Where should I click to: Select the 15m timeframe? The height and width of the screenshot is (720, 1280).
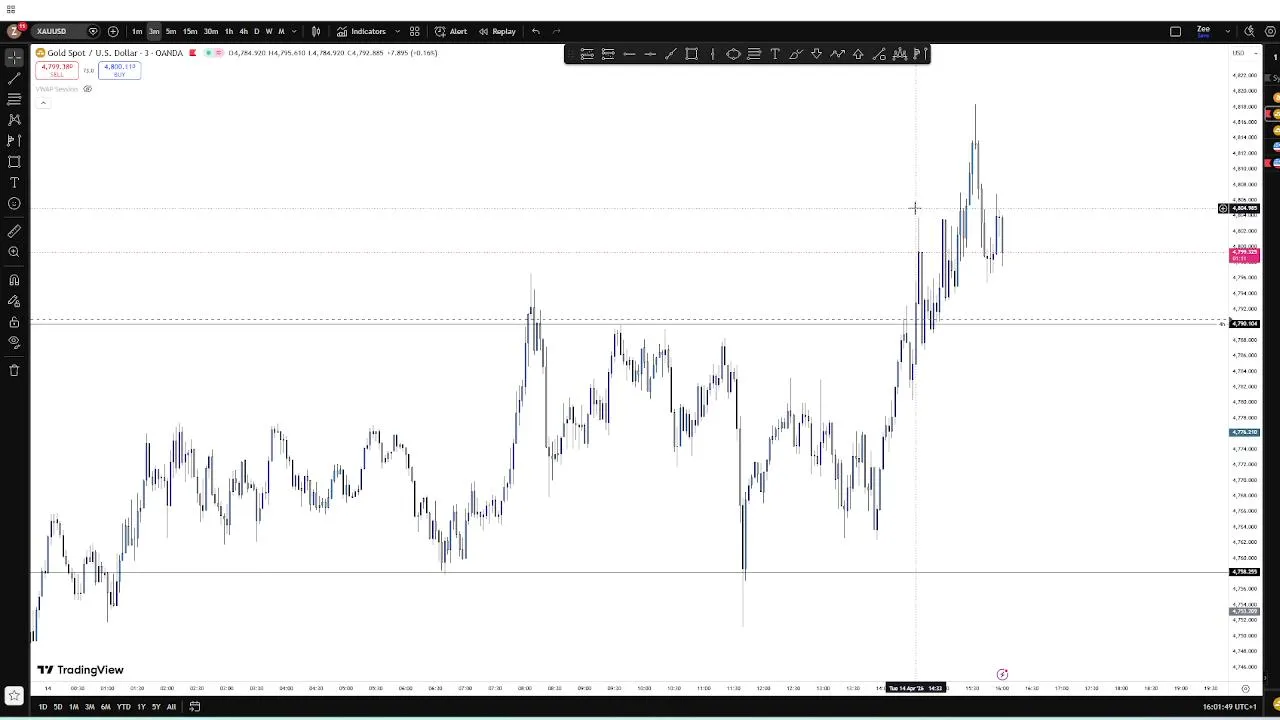pyautogui.click(x=190, y=31)
